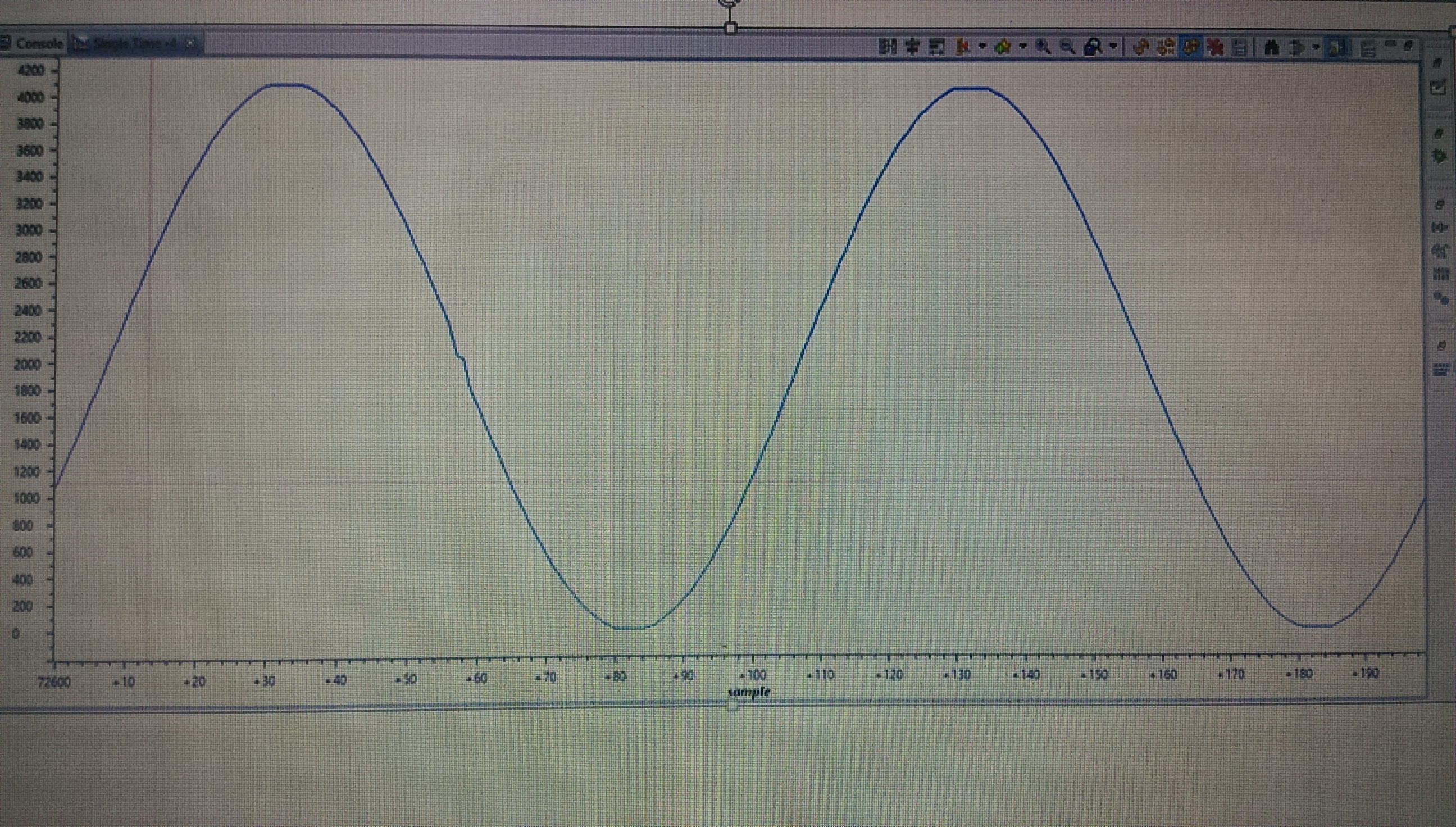Open the dropdown beside the zoom lock icon
Screen dimensions: 1456x827
click(x=1112, y=49)
